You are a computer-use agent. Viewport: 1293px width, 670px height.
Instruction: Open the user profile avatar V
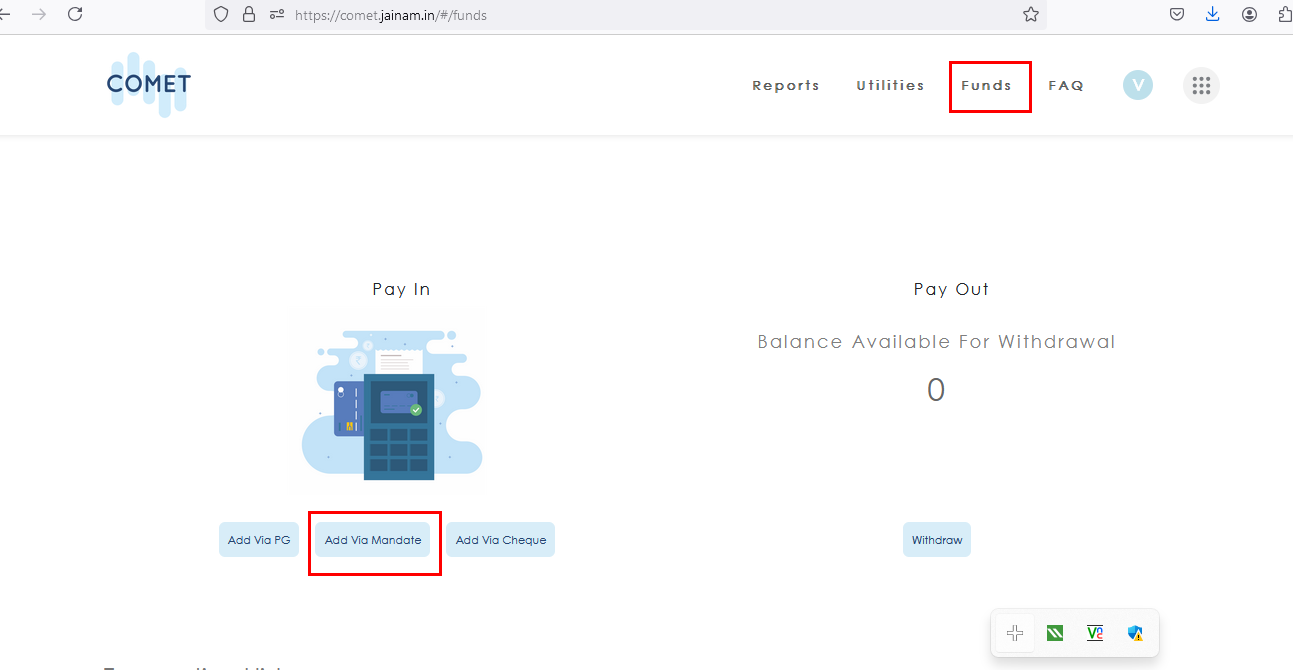tap(1137, 85)
